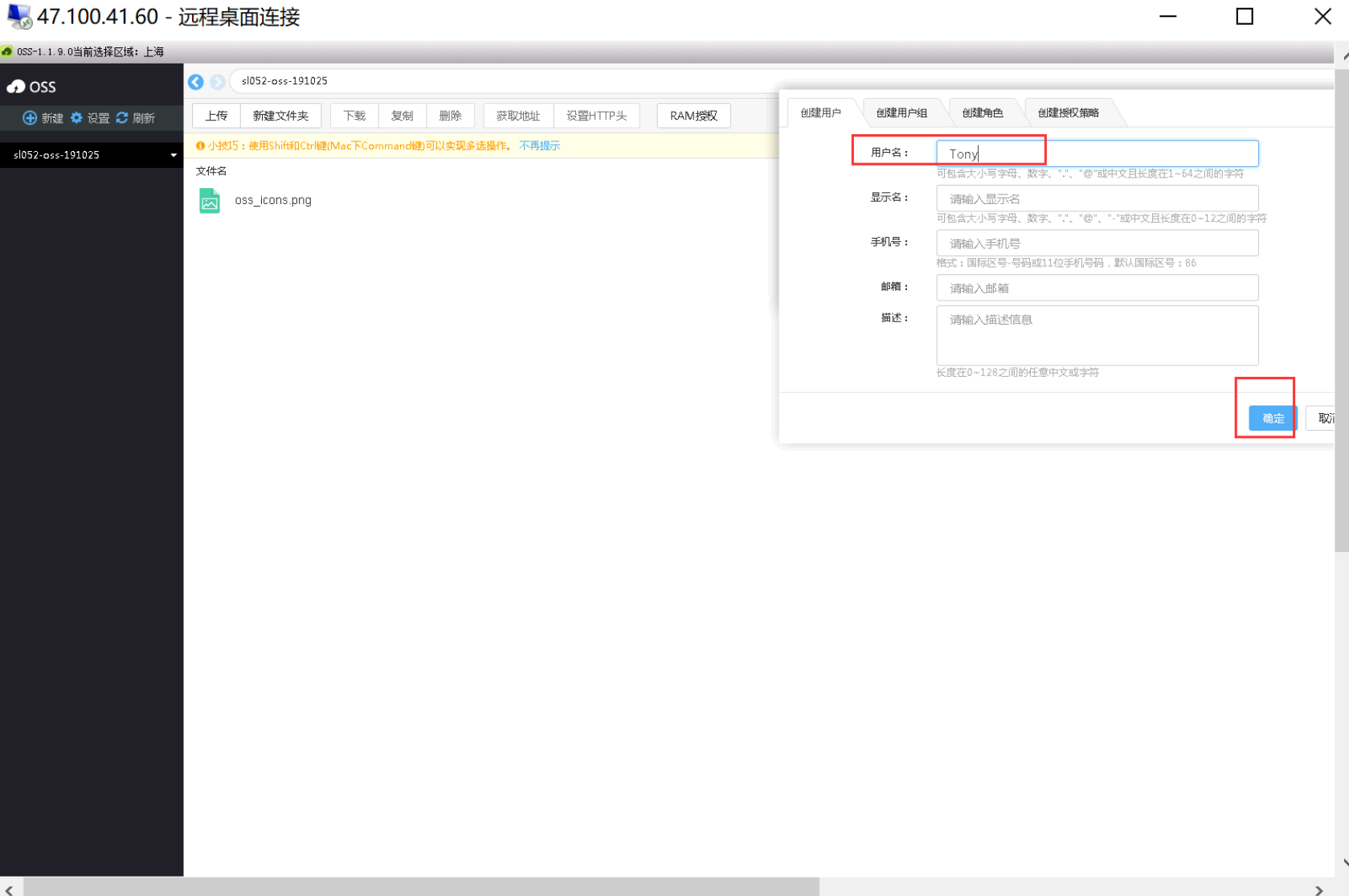Screen dimensions: 1349x896
Task: Focus the 用户名 field containing Tony
Action: click(1097, 153)
